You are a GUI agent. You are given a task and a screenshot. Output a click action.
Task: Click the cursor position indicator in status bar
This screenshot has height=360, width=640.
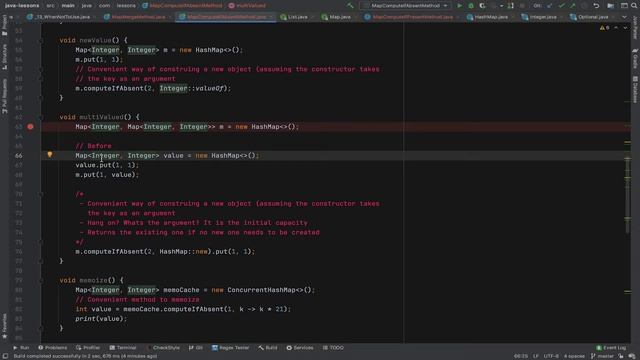point(521,356)
